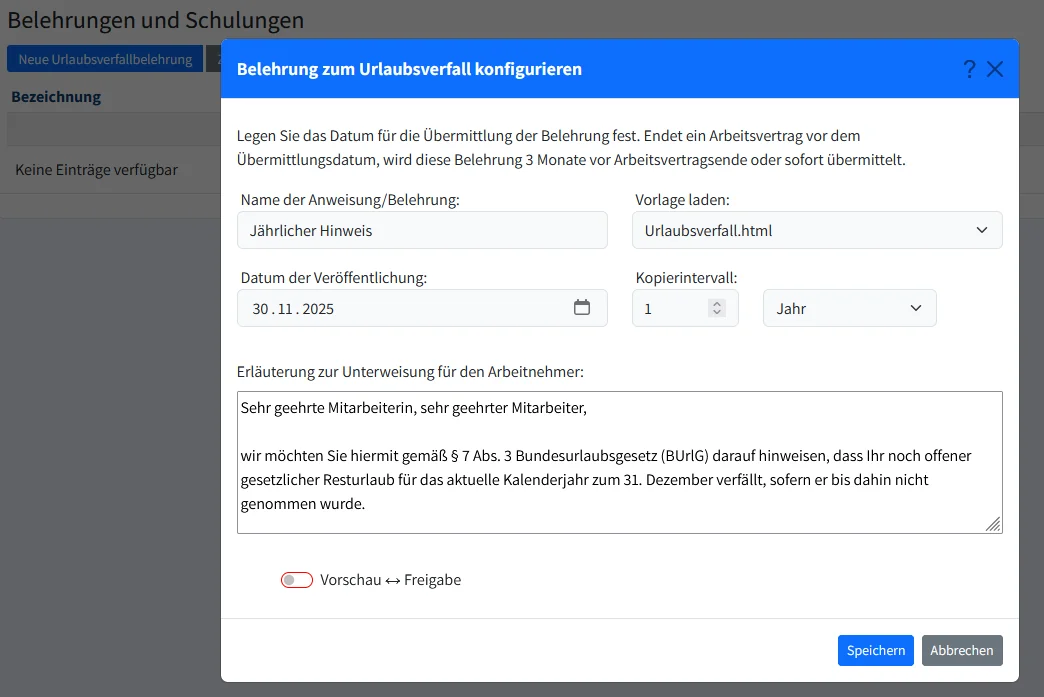Click the down arrow to decrease Kopierintervall
The image size is (1044, 697).
[716, 313]
